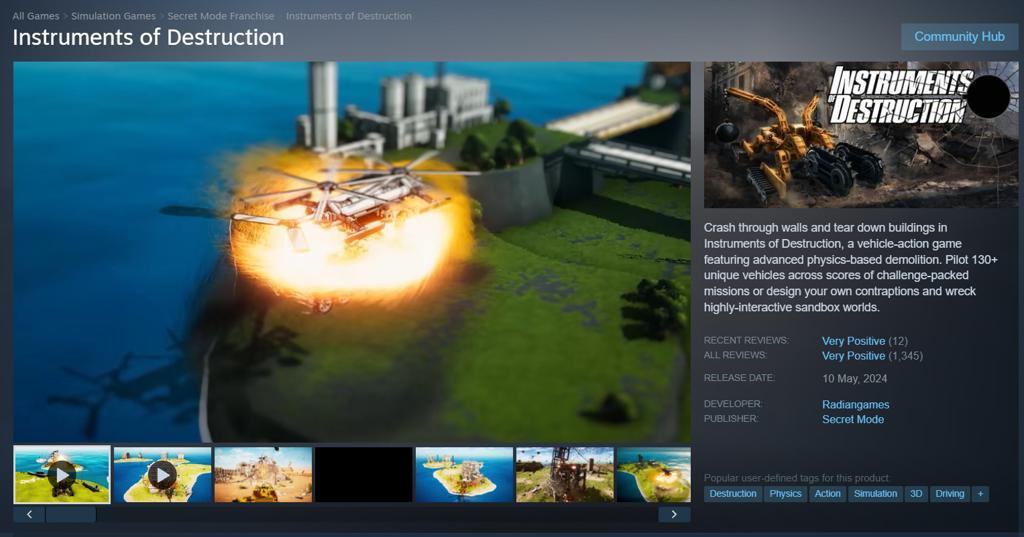Select the Driving tag
Image resolution: width=1024 pixels, height=537 pixels.
[x=950, y=494]
